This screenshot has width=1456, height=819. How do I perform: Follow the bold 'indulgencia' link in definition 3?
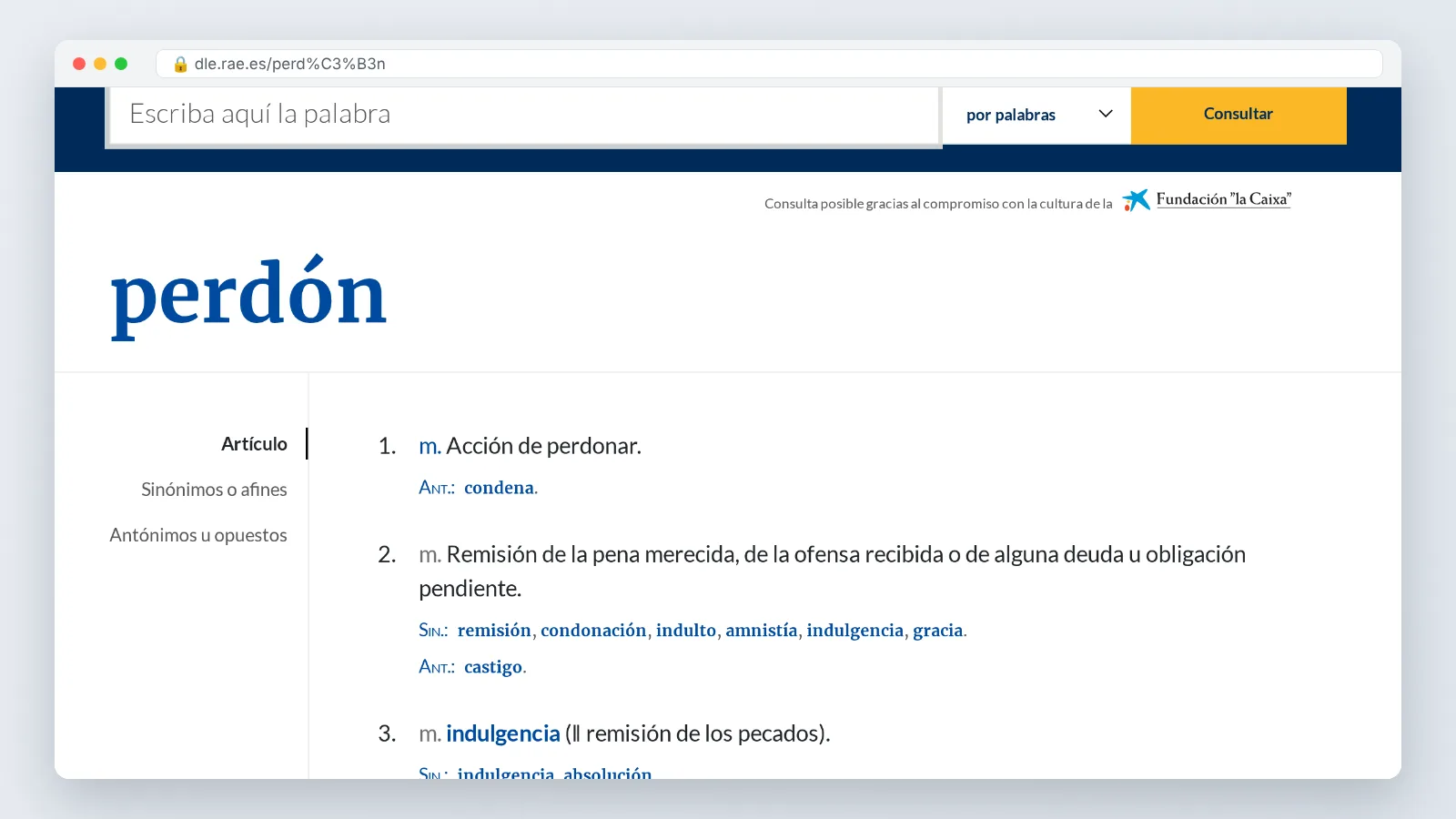(503, 733)
